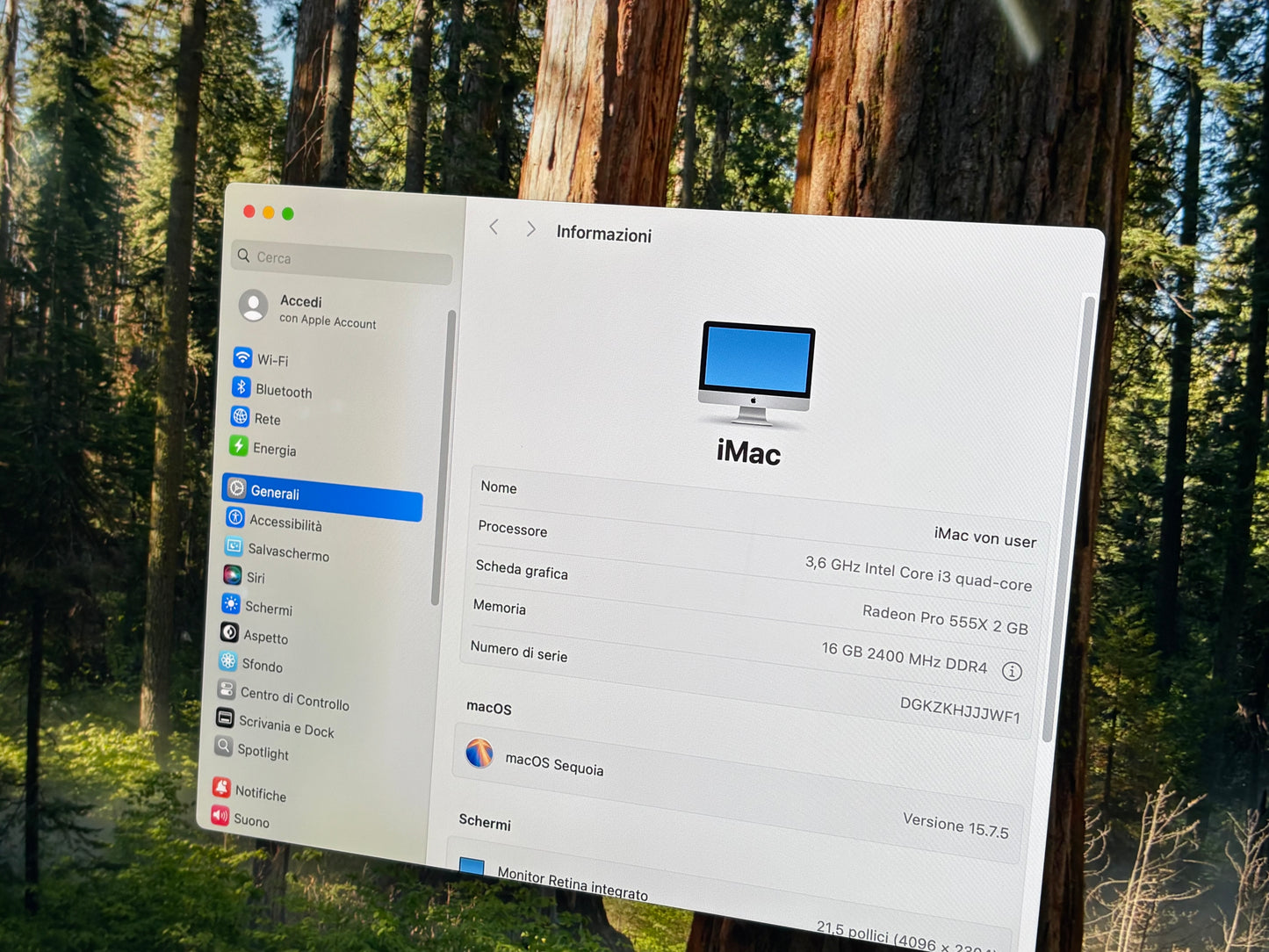The image size is (1269, 952).
Task: Navigate back with the left chevron
Action: tap(493, 227)
